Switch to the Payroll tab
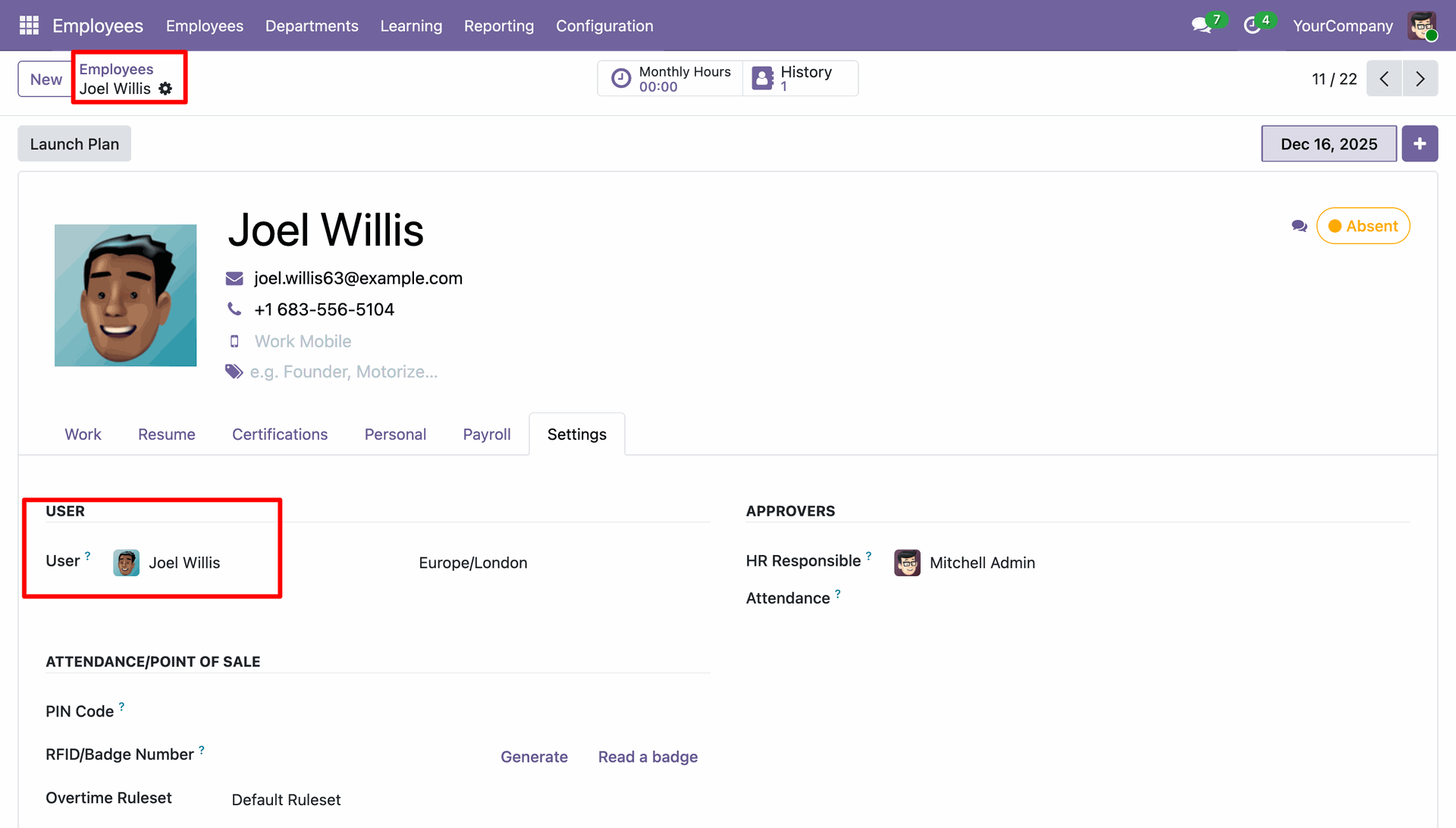 click(486, 434)
